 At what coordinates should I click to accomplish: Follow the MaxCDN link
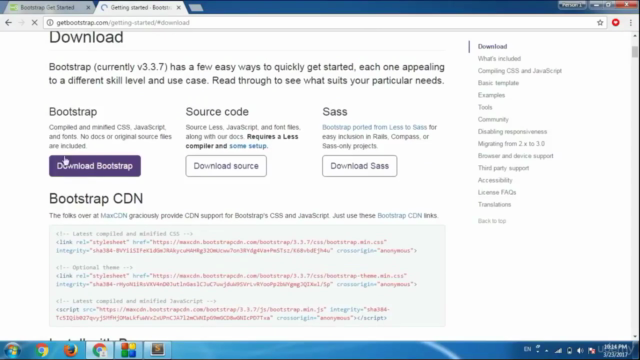pyautogui.click(x=114, y=215)
